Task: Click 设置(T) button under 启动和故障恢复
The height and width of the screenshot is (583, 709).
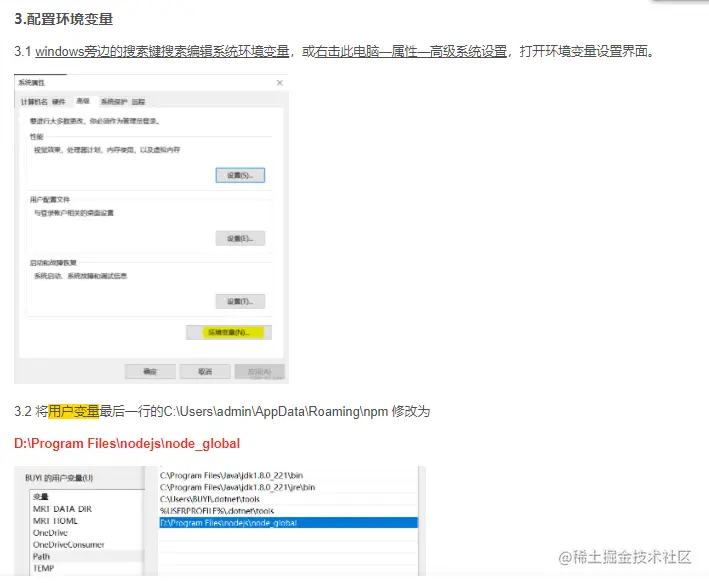Action: (x=240, y=301)
